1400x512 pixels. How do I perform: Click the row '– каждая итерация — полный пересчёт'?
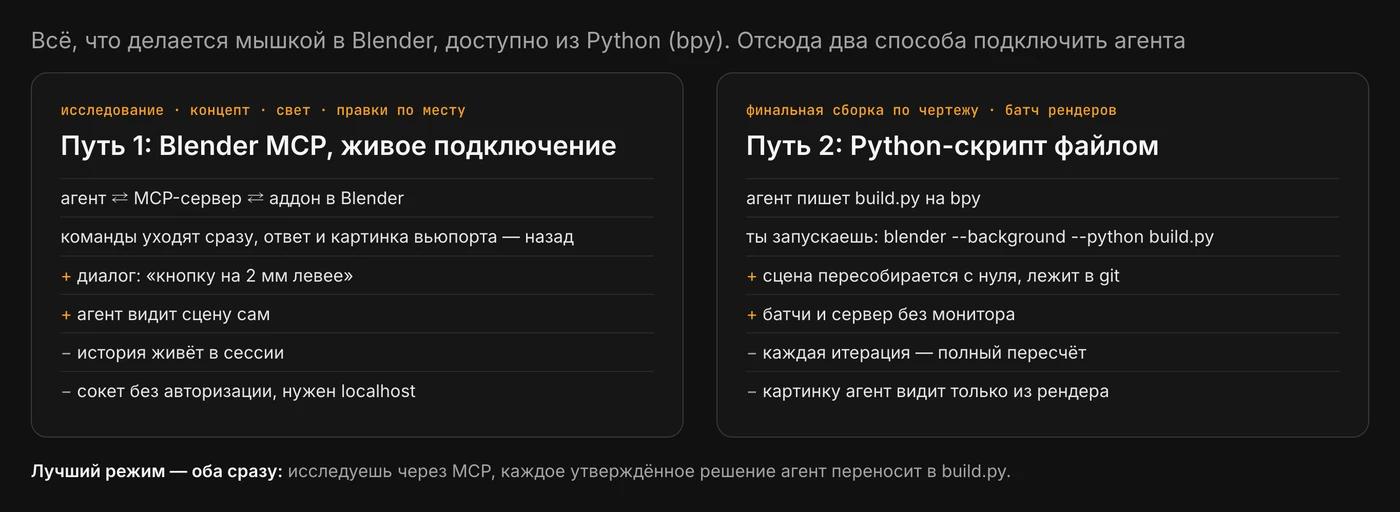click(x=1042, y=353)
